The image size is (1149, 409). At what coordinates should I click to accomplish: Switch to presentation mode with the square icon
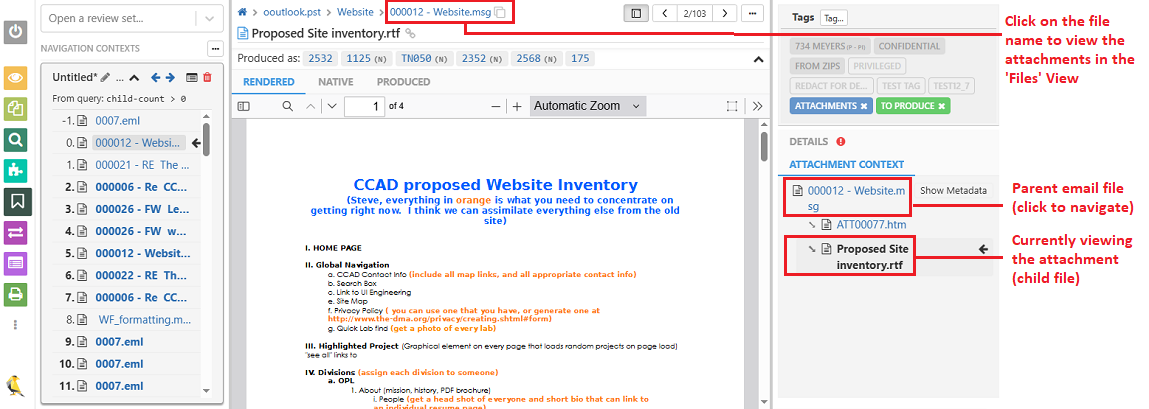731,106
